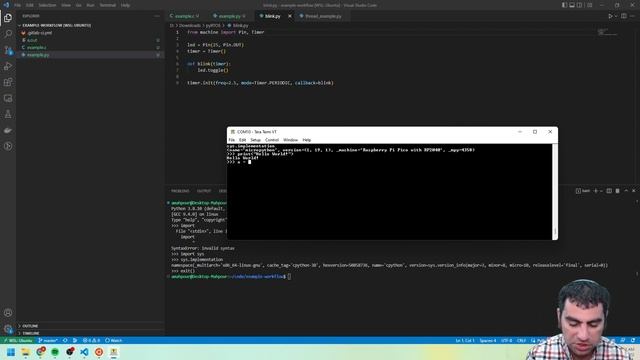Image resolution: width=640 pixels, height=360 pixels.
Task: Click Spaces: 4 indentation setting
Action: [x=488, y=340]
